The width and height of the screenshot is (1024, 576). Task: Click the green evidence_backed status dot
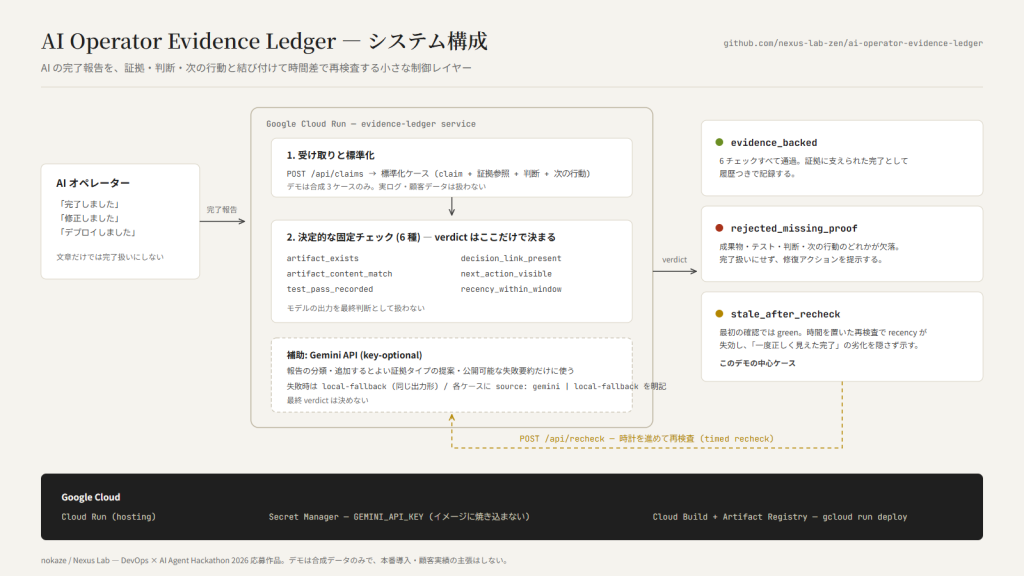point(719,142)
